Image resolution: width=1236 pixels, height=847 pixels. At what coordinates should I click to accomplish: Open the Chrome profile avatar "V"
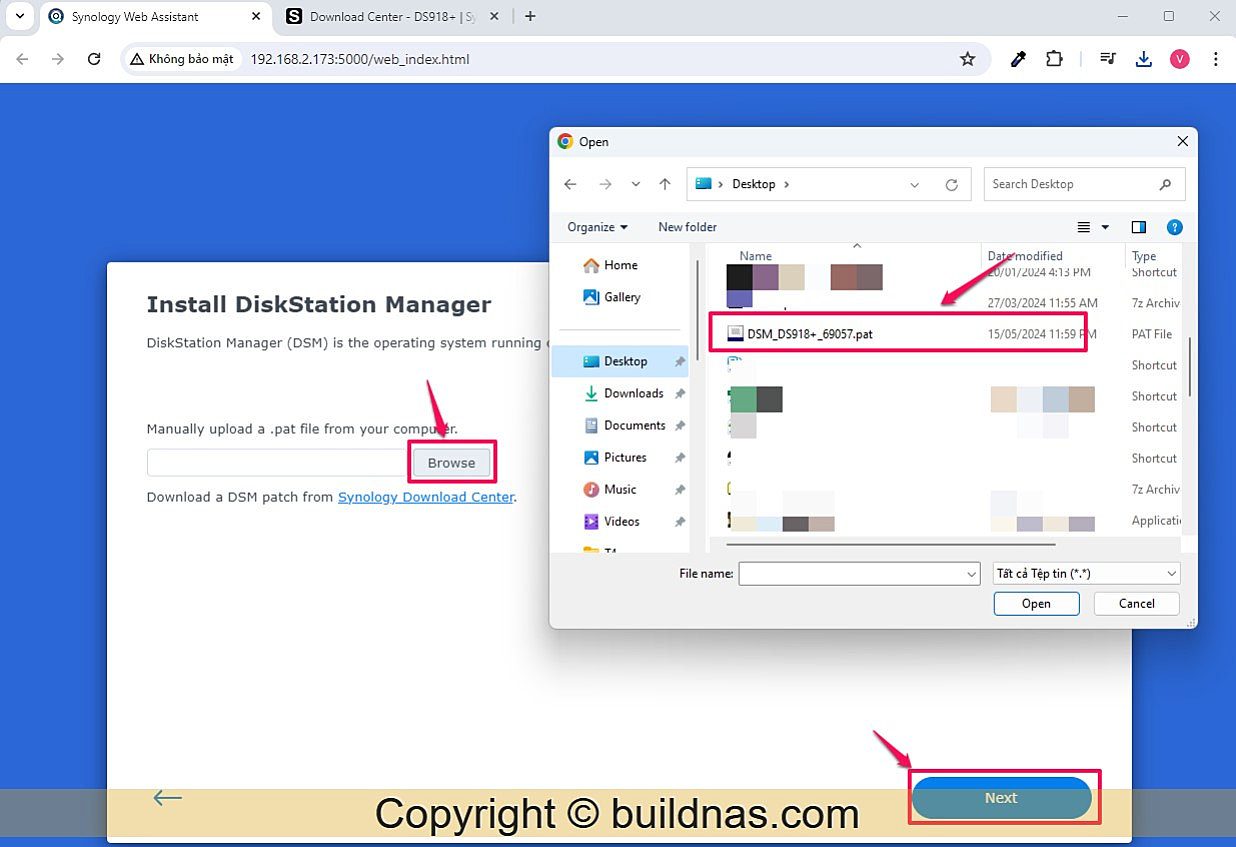click(x=1180, y=59)
